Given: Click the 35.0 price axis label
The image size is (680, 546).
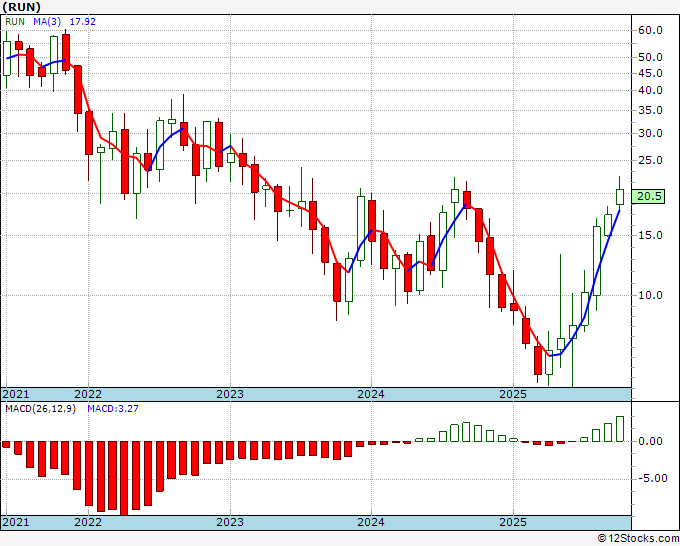Looking at the screenshot, I should coord(651,111).
